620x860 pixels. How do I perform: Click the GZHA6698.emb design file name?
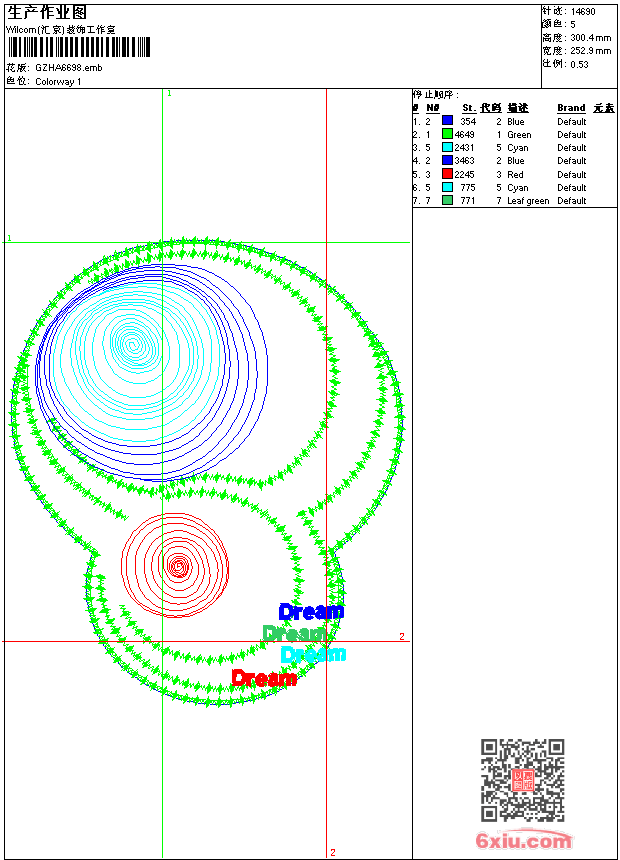(68, 68)
